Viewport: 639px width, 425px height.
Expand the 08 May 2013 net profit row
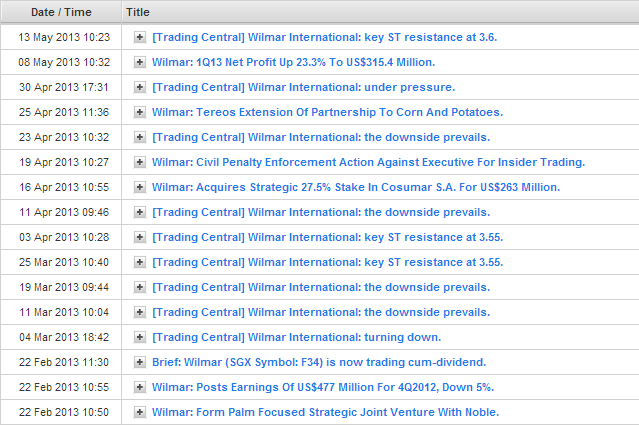pos(140,62)
